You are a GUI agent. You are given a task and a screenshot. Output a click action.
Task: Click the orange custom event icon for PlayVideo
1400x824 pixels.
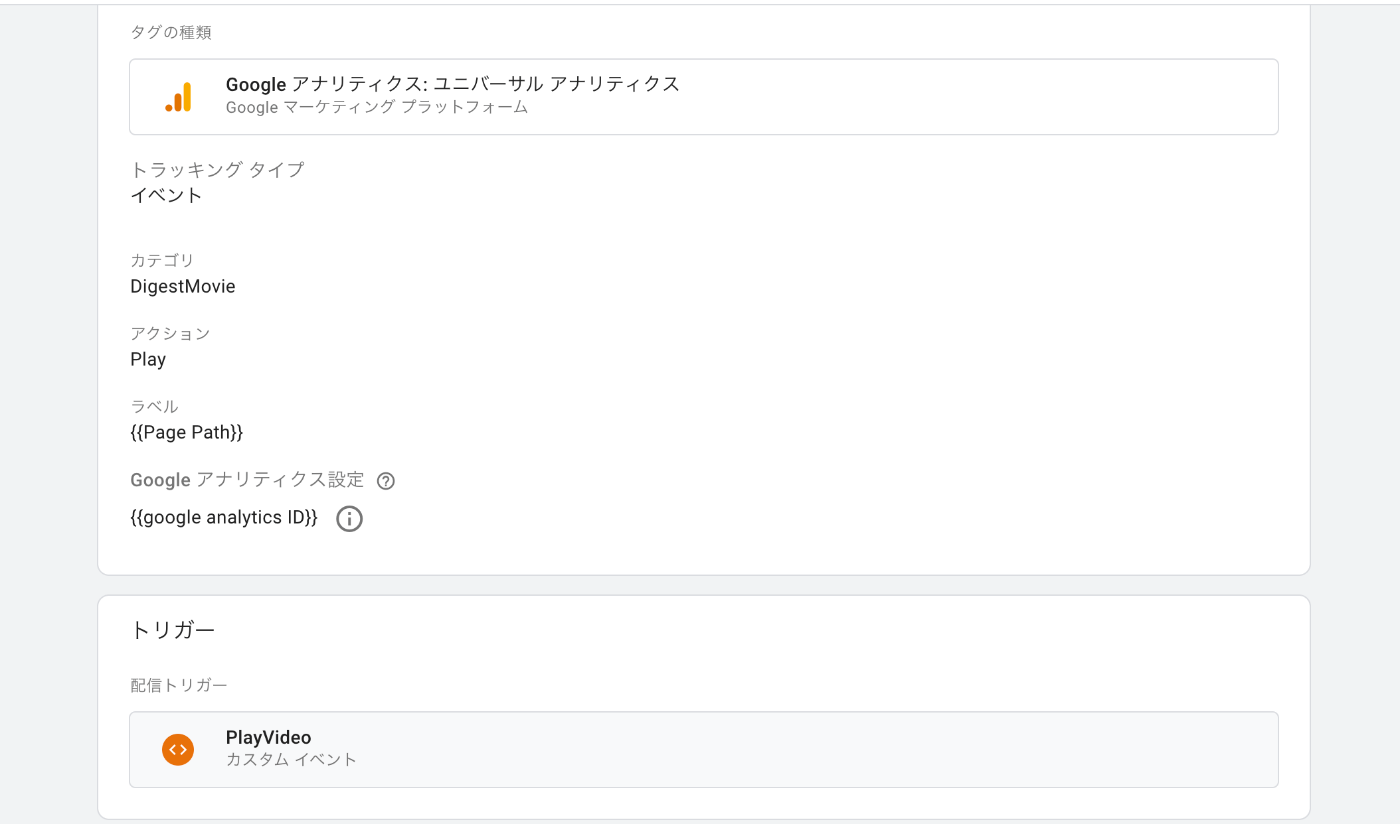178,749
